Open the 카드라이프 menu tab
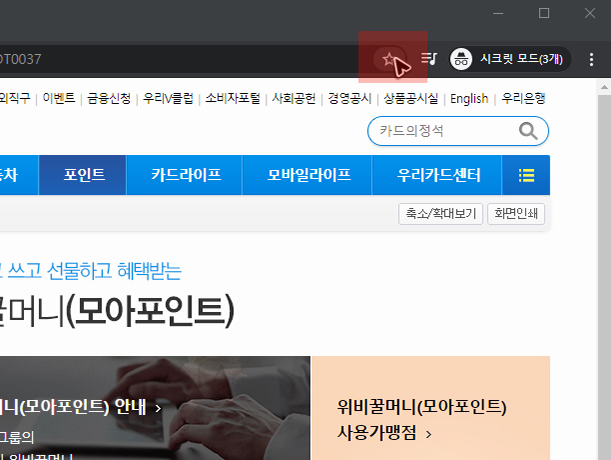Image resolution: width=611 pixels, height=460 pixels. (185, 175)
